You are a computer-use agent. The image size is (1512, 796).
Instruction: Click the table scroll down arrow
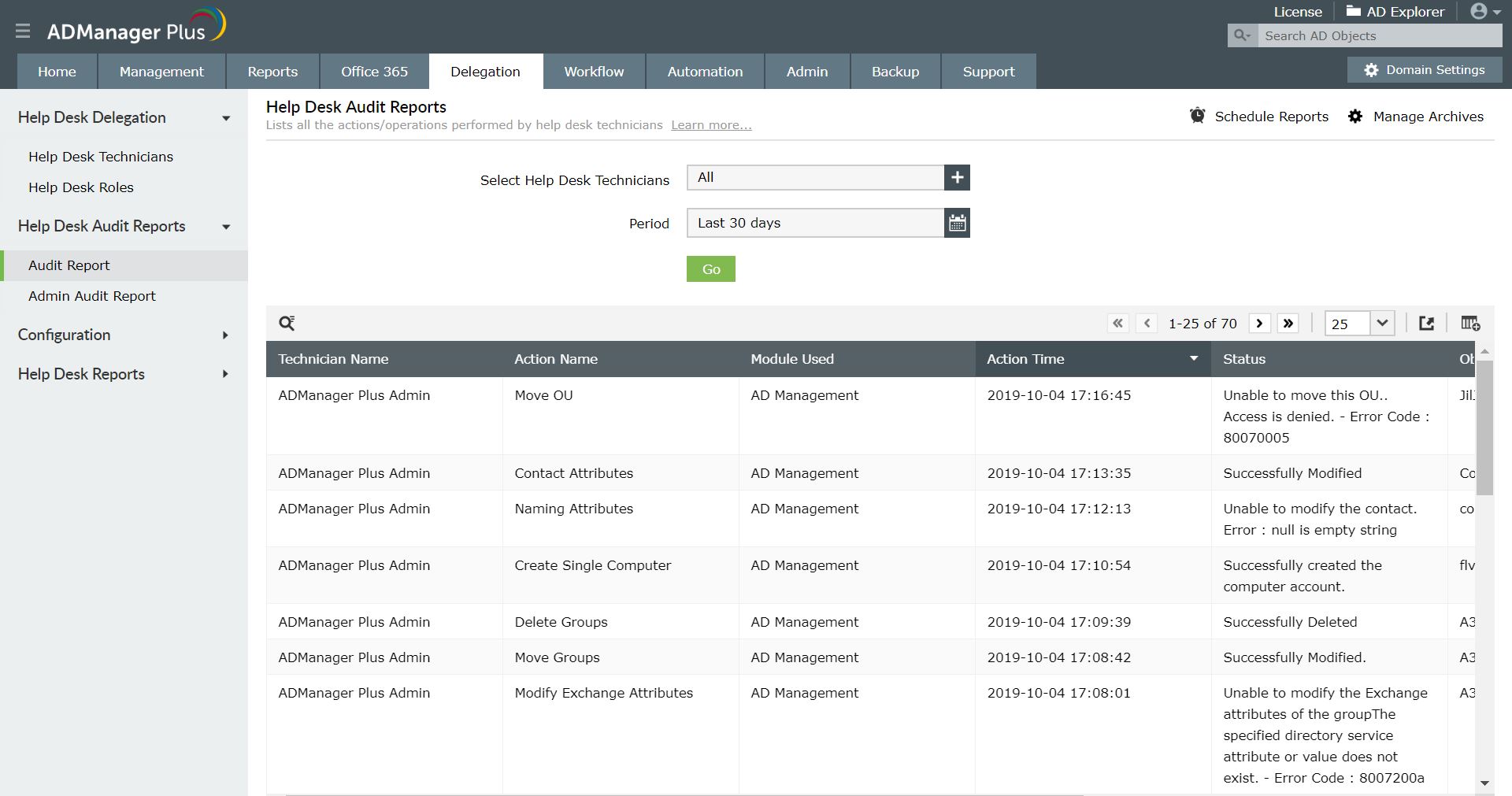[1484, 783]
